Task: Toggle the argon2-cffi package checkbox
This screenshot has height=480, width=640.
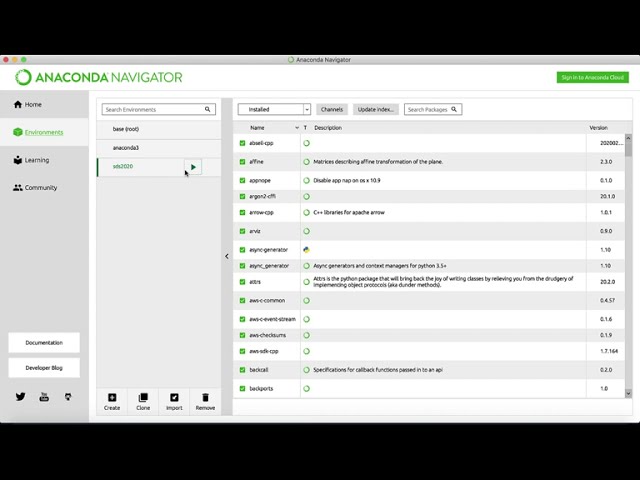Action: (242, 196)
